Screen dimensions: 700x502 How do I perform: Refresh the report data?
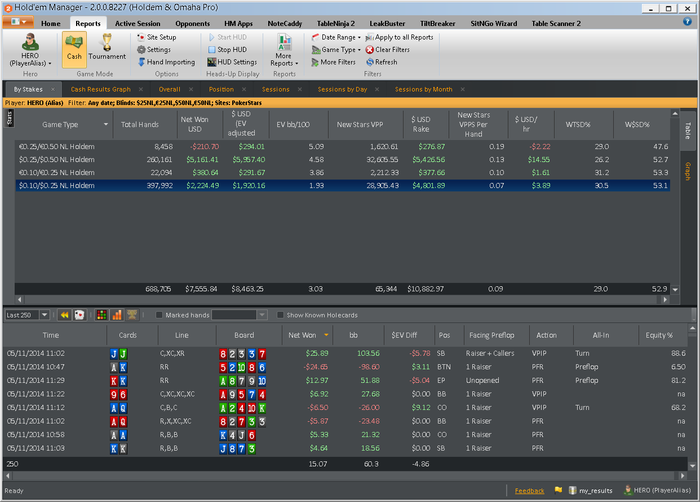tap(382, 62)
